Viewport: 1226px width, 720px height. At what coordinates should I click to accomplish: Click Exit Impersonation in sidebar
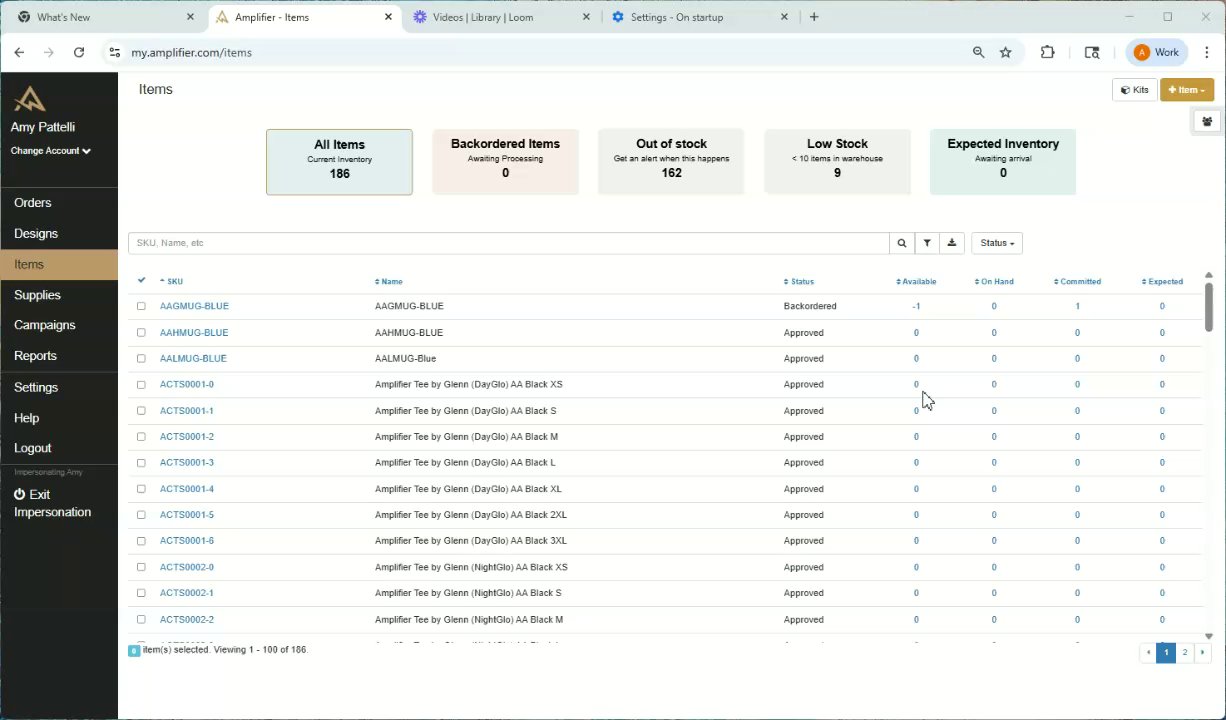click(52, 503)
